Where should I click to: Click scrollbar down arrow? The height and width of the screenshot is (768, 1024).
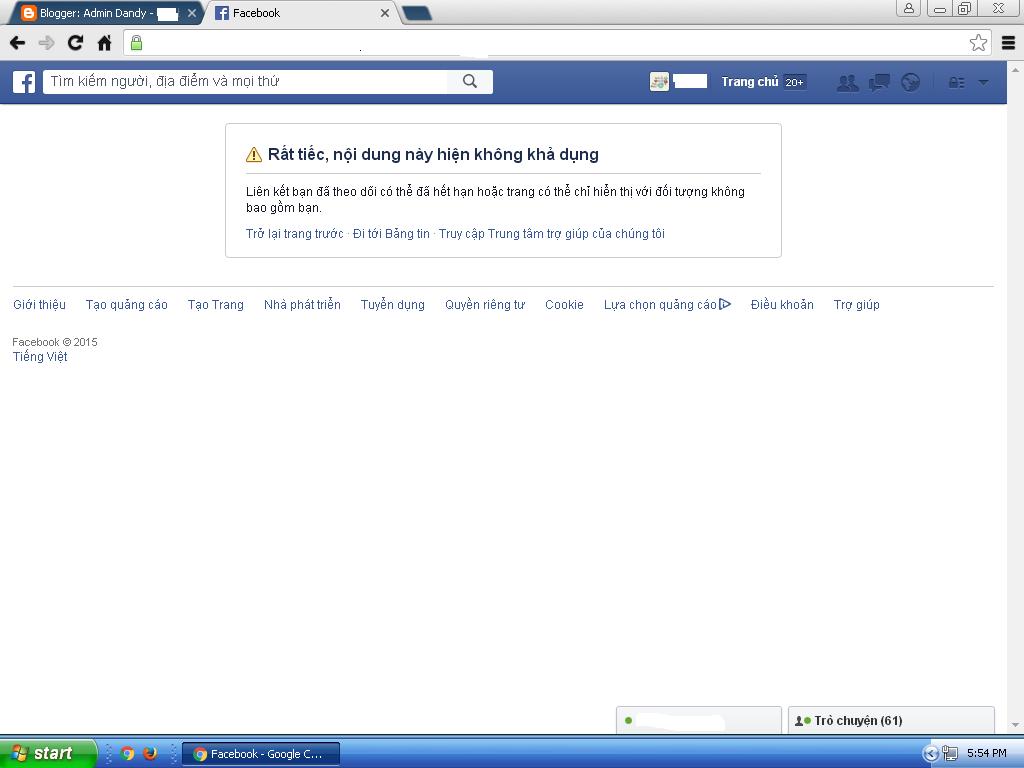point(1016,725)
